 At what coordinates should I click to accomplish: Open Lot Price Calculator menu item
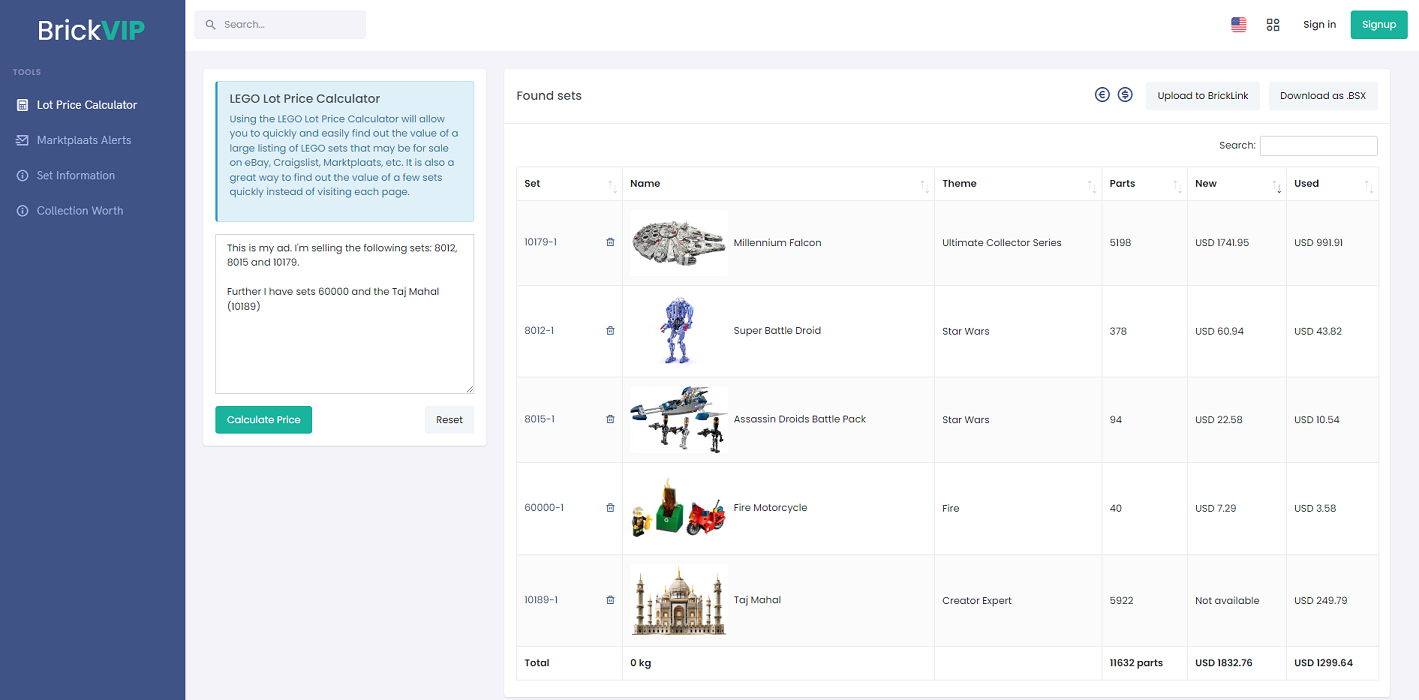click(87, 105)
